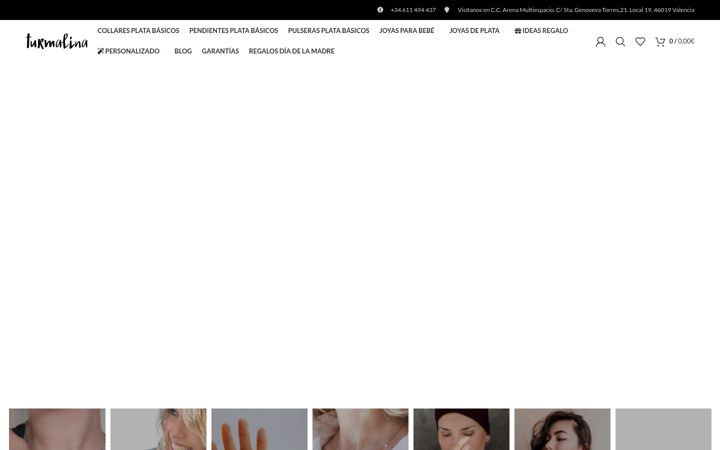Click the Turmalina logo
This screenshot has height=450, width=720.
click(x=56, y=41)
